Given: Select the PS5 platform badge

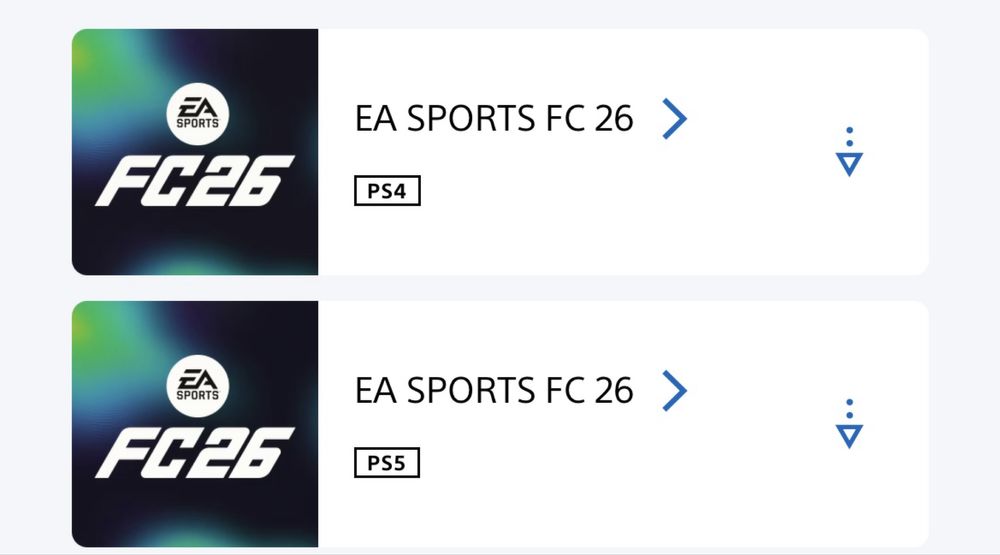Looking at the screenshot, I should coord(387,463).
